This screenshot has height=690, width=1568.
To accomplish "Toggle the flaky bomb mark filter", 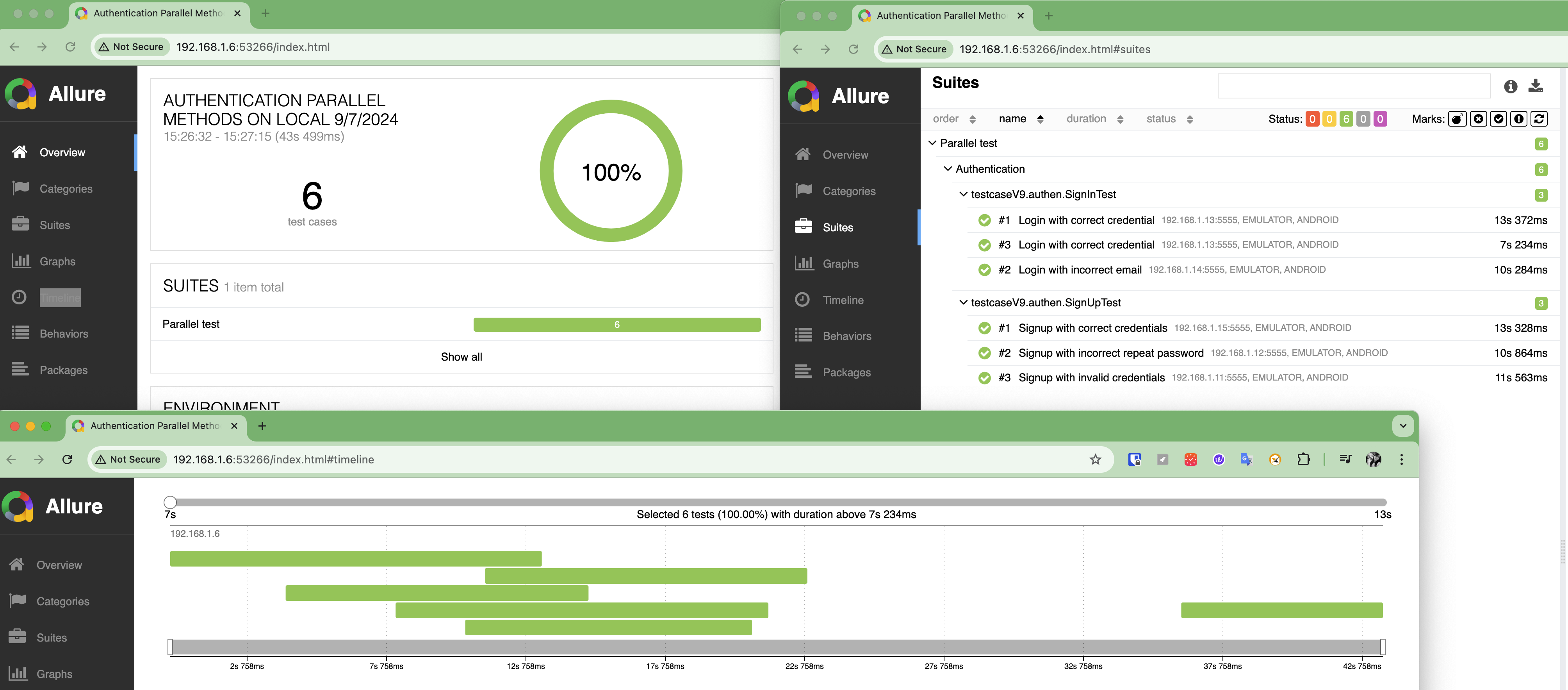I will [1457, 120].
